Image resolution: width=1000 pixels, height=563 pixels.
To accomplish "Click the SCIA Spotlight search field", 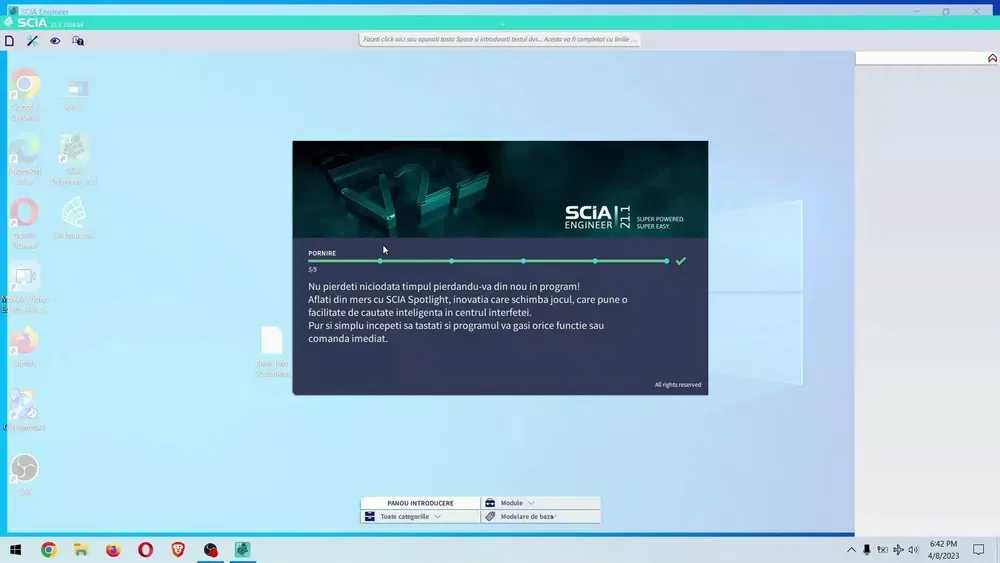I will pyautogui.click(x=499, y=40).
